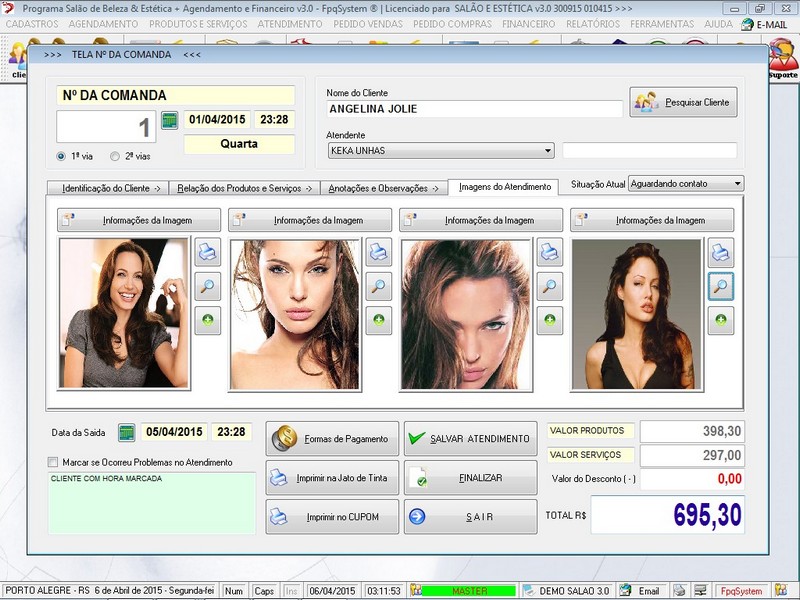Click the magnifier icon beside the fourth photo
Image resolution: width=800 pixels, height=600 pixels.
pyautogui.click(x=720, y=287)
